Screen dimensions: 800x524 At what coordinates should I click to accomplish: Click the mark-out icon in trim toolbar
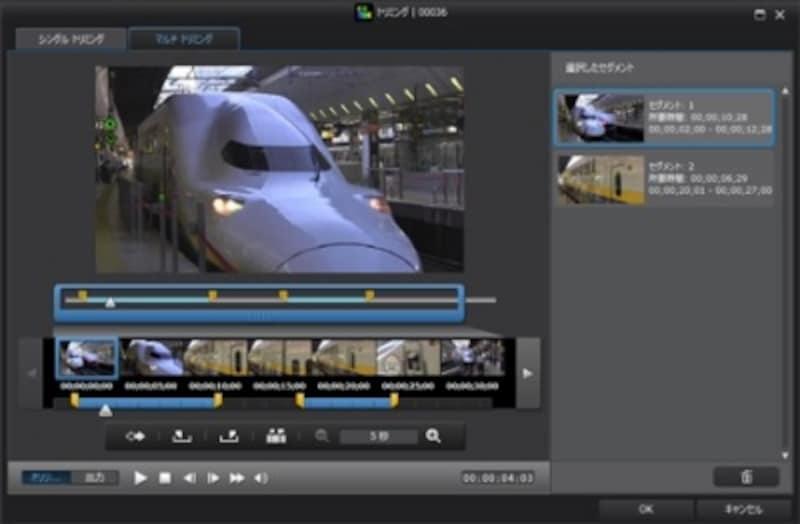tap(229, 436)
